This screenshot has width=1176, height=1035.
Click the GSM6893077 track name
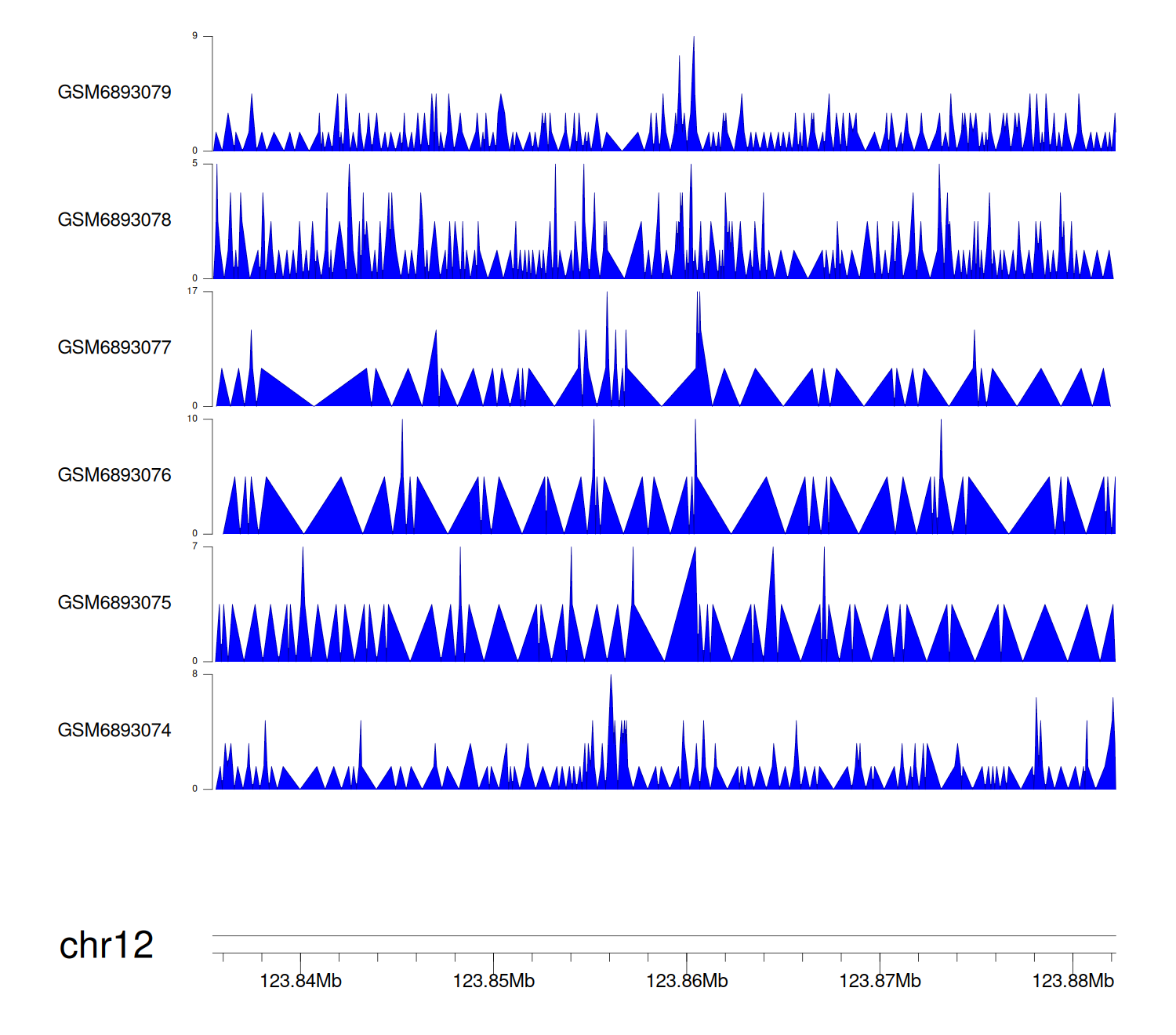[x=114, y=347]
